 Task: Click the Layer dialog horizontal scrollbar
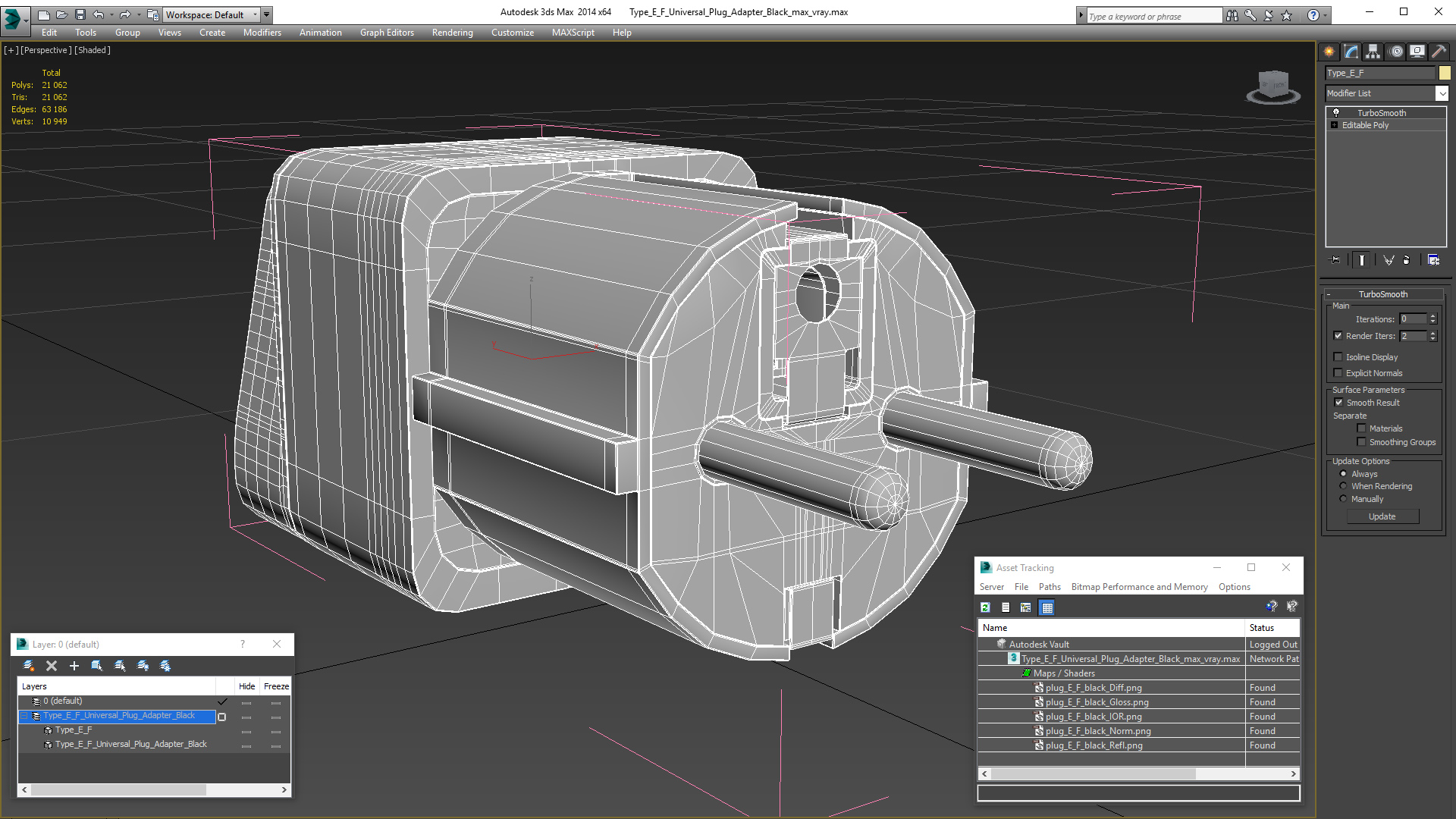[154, 789]
